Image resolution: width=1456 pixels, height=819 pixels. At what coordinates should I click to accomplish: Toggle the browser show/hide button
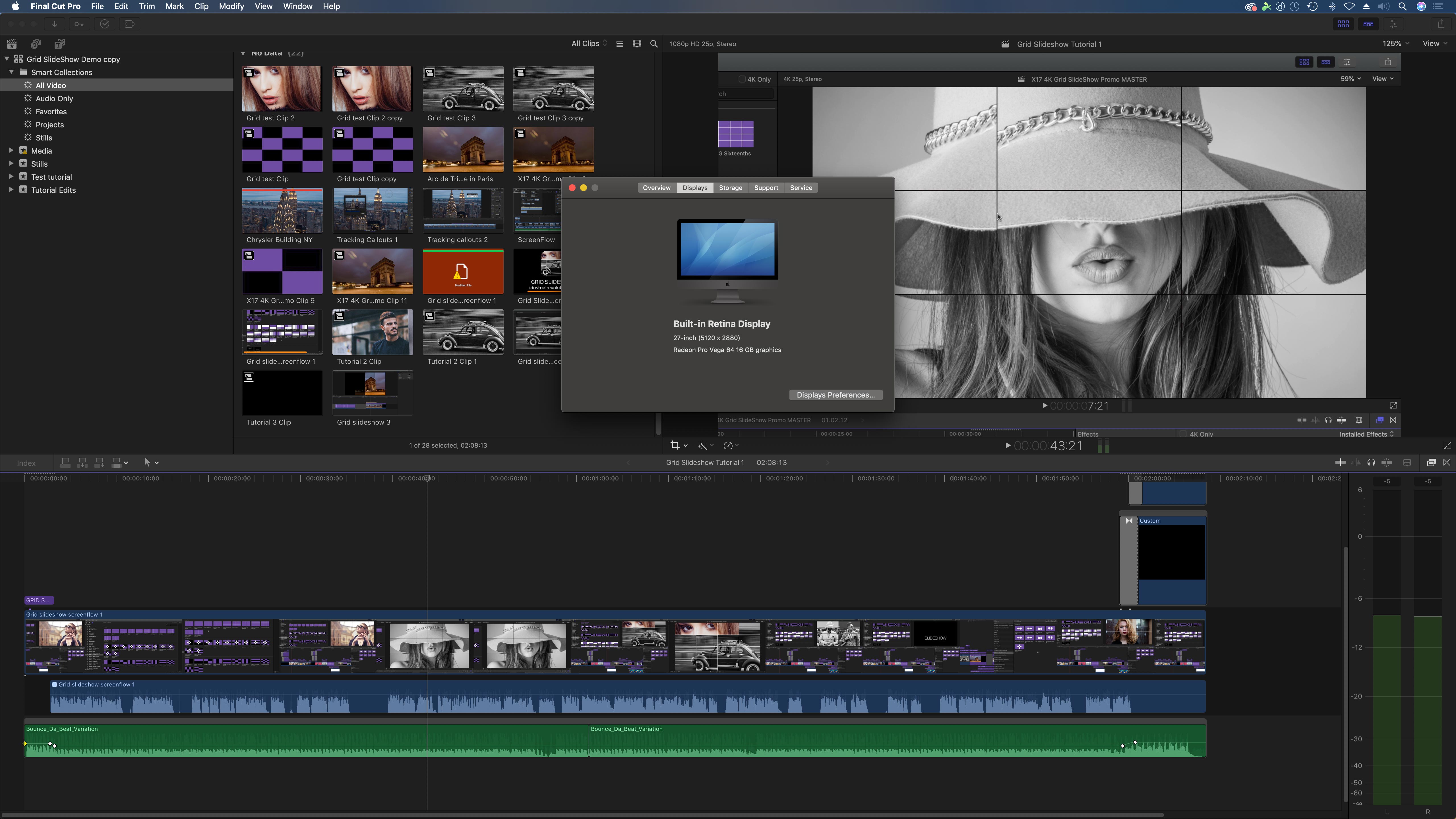(1343, 24)
